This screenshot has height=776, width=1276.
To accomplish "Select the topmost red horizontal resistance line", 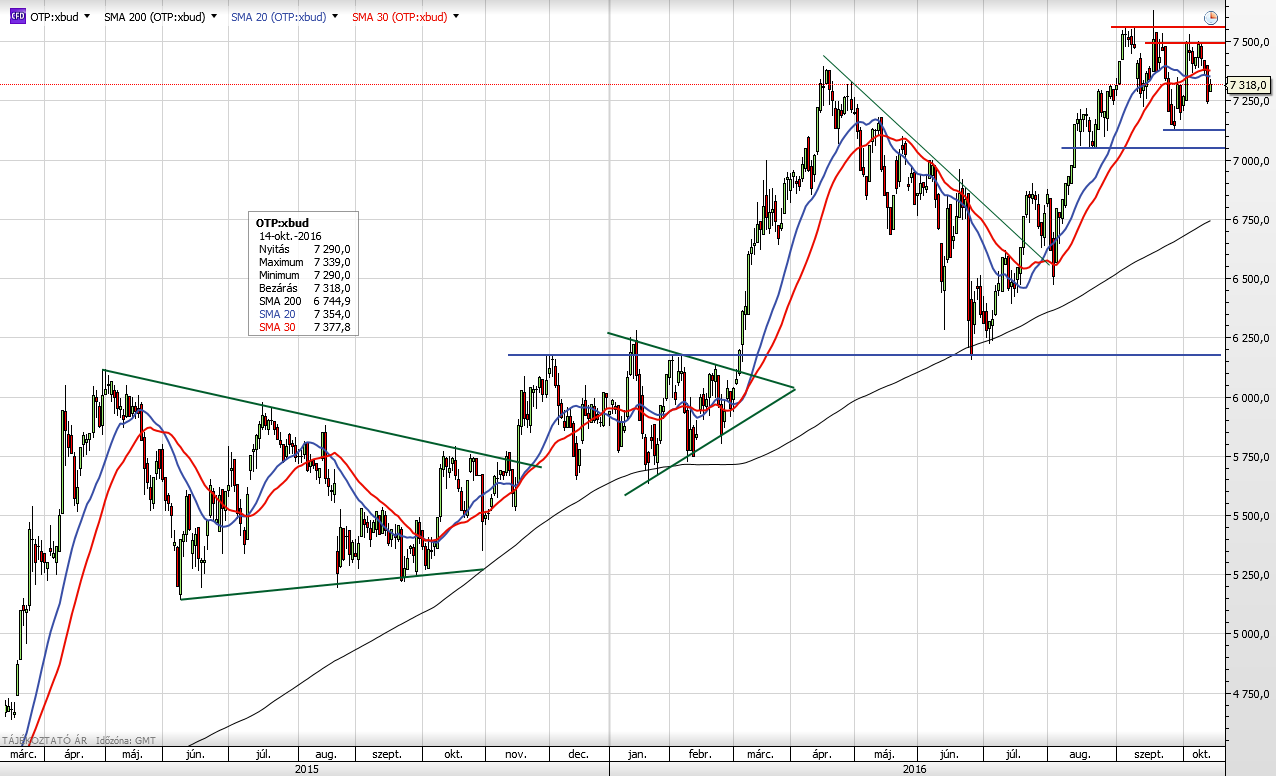I will coord(1167,27).
